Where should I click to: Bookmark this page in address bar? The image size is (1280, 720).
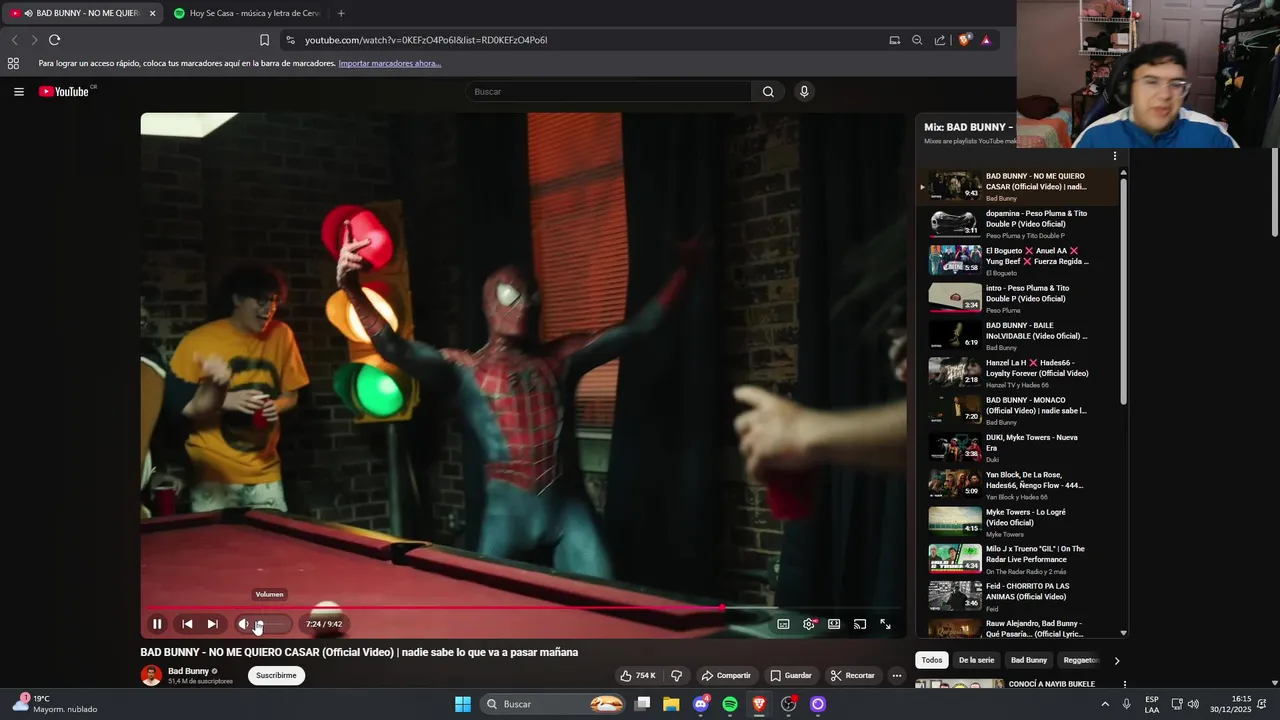click(x=264, y=40)
